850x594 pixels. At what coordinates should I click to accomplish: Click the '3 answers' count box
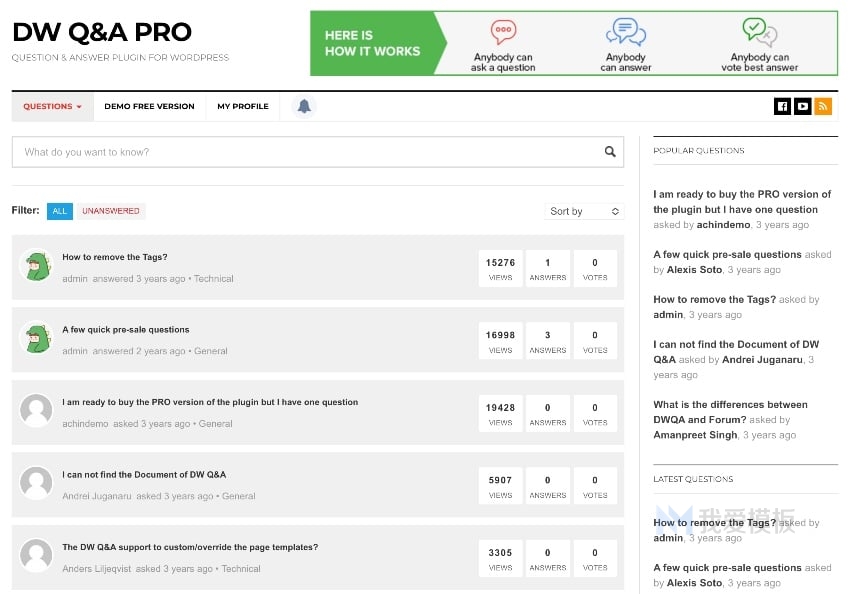click(548, 341)
